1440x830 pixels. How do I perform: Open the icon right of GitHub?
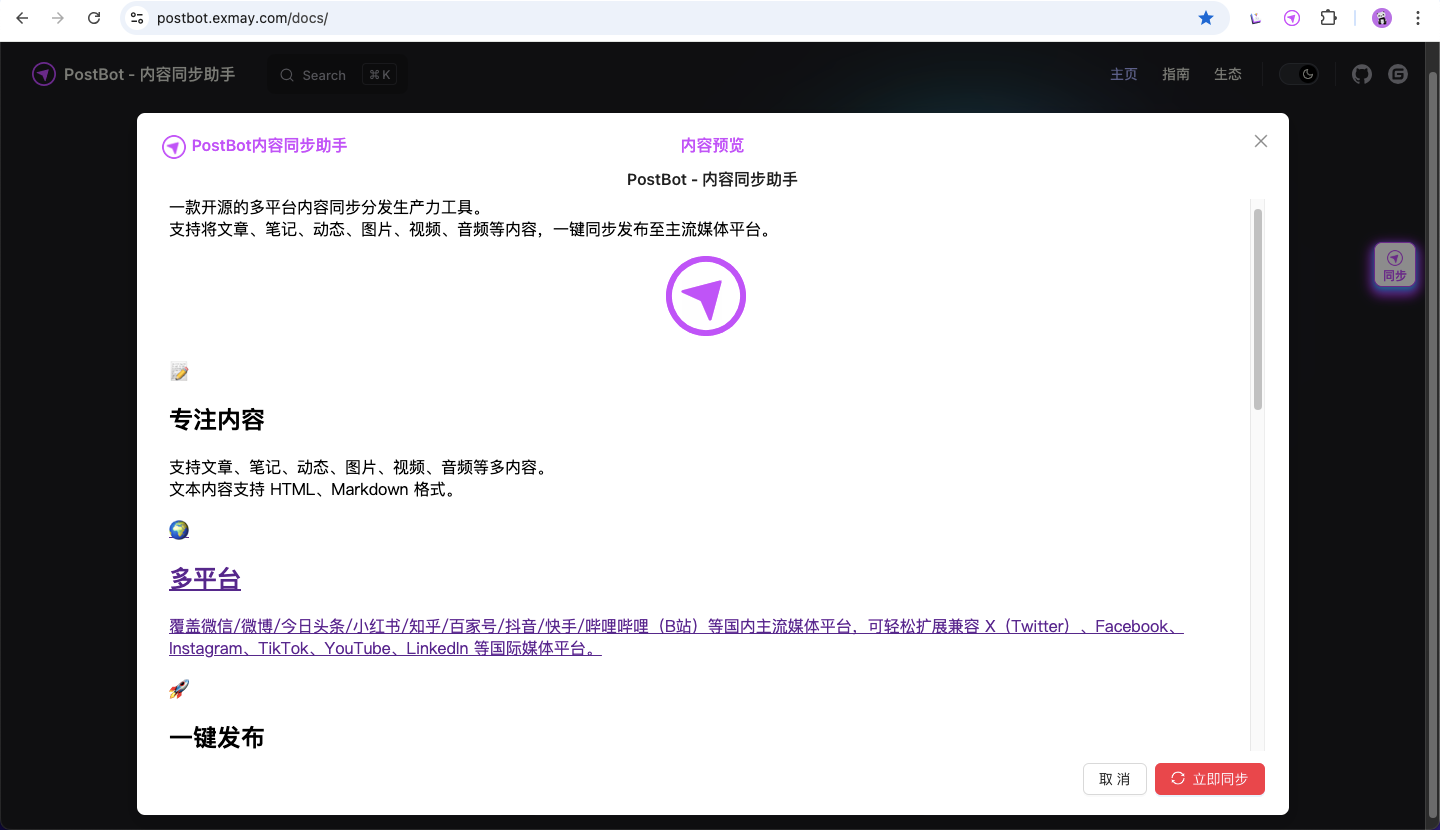[1398, 74]
